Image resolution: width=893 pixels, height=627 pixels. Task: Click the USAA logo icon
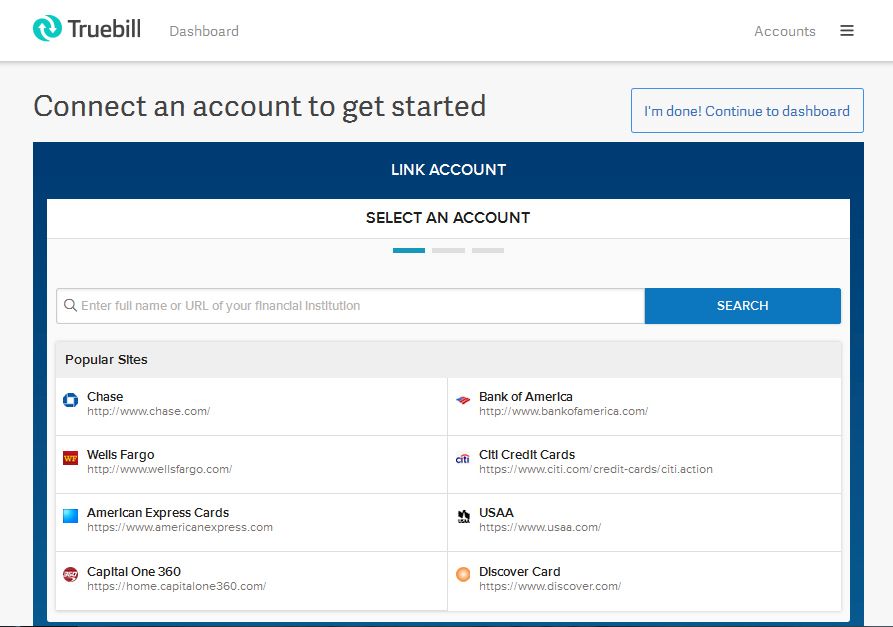464,516
